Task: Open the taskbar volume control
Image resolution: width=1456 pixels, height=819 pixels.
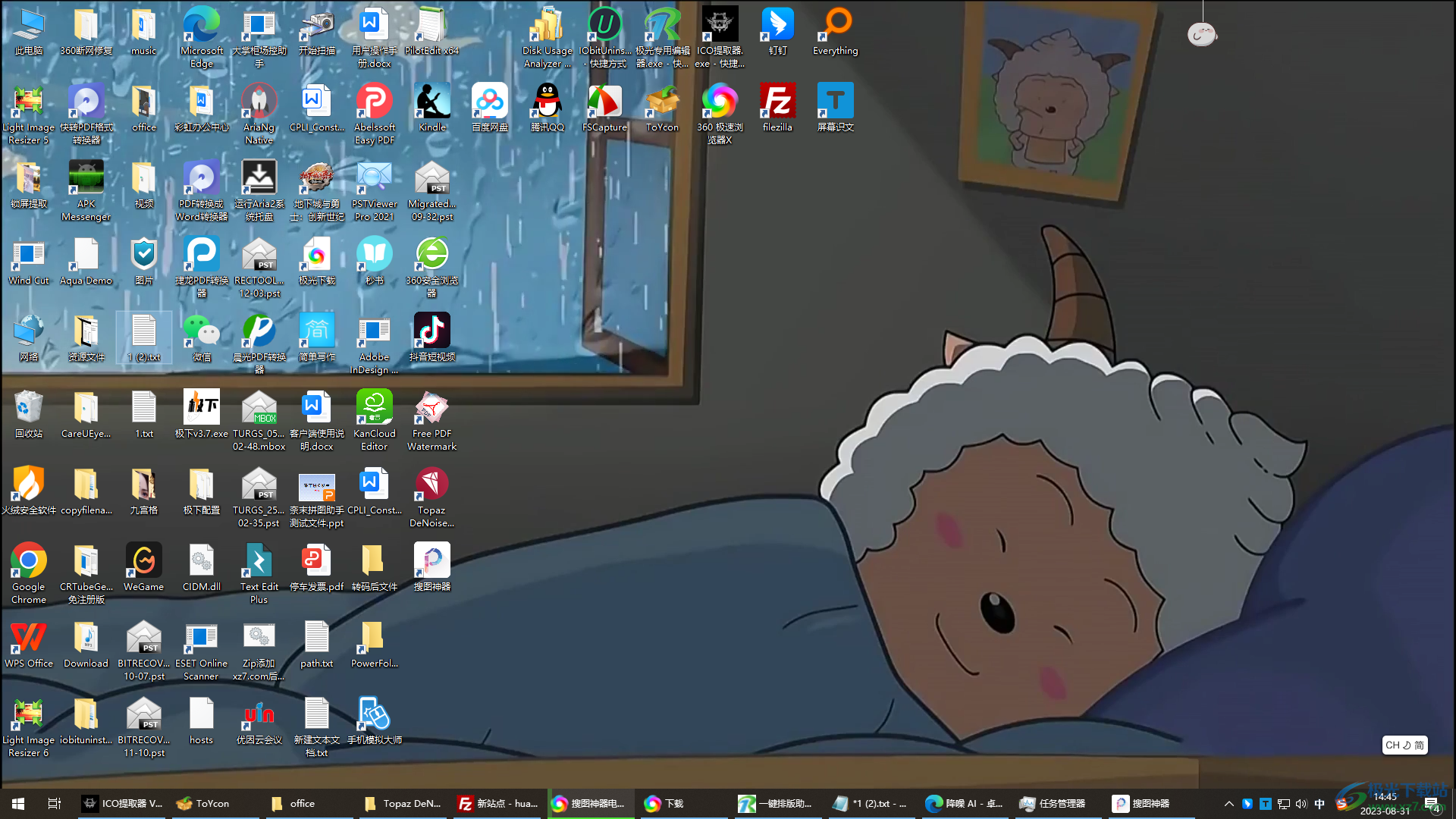Action: tap(1301, 804)
